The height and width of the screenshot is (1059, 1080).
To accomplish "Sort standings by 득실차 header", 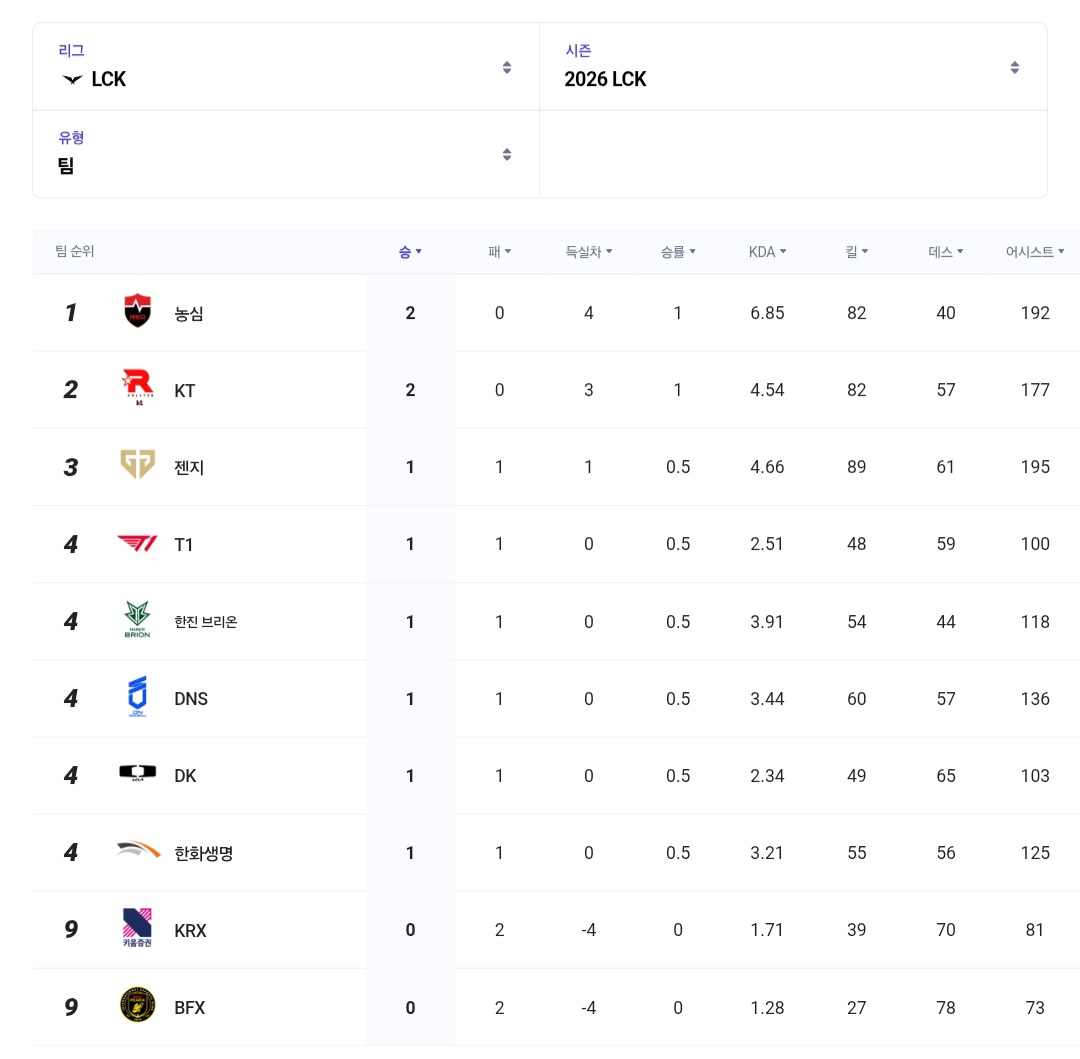I will [588, 252].
